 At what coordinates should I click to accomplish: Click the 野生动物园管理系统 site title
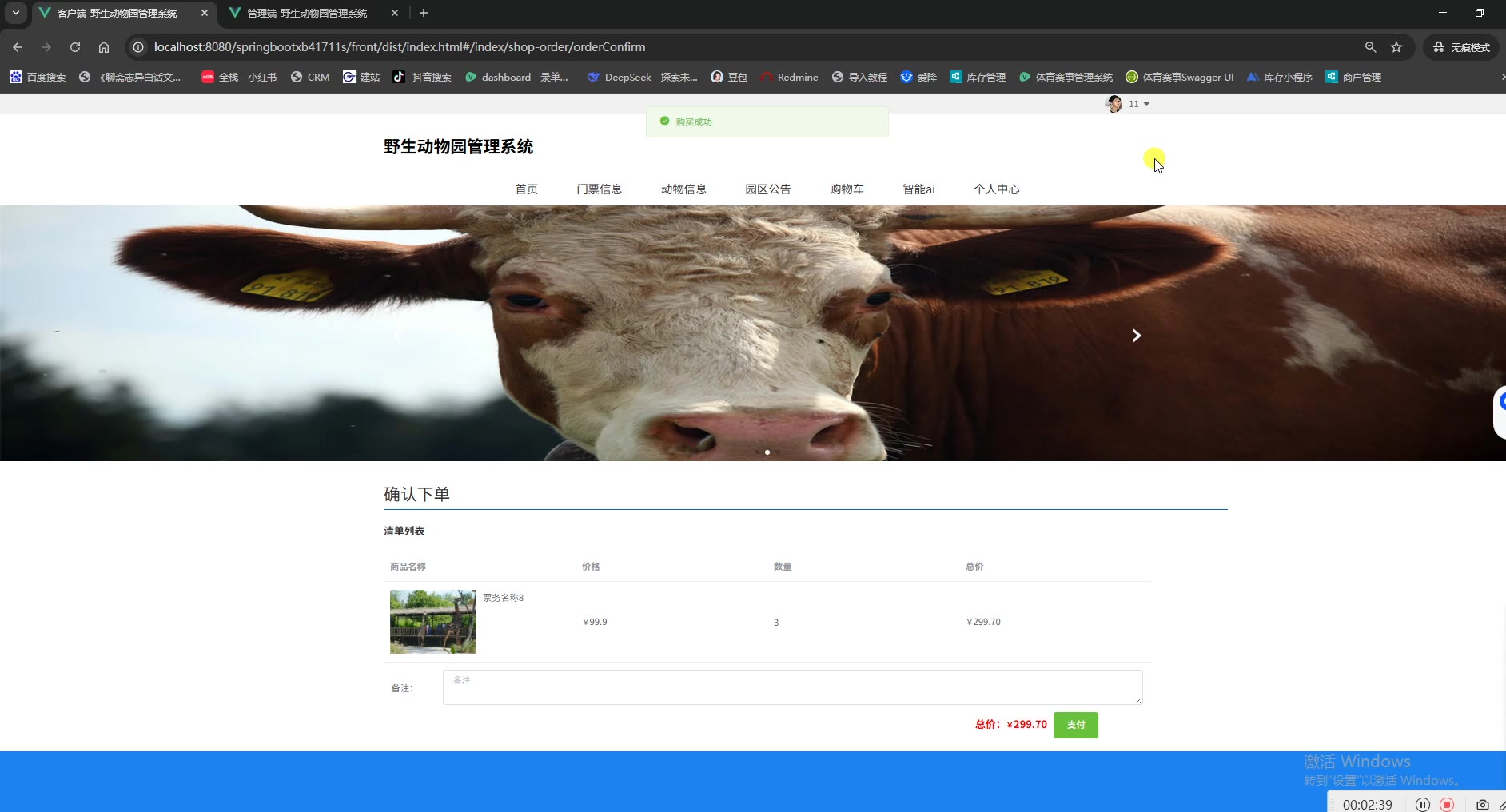458,147
